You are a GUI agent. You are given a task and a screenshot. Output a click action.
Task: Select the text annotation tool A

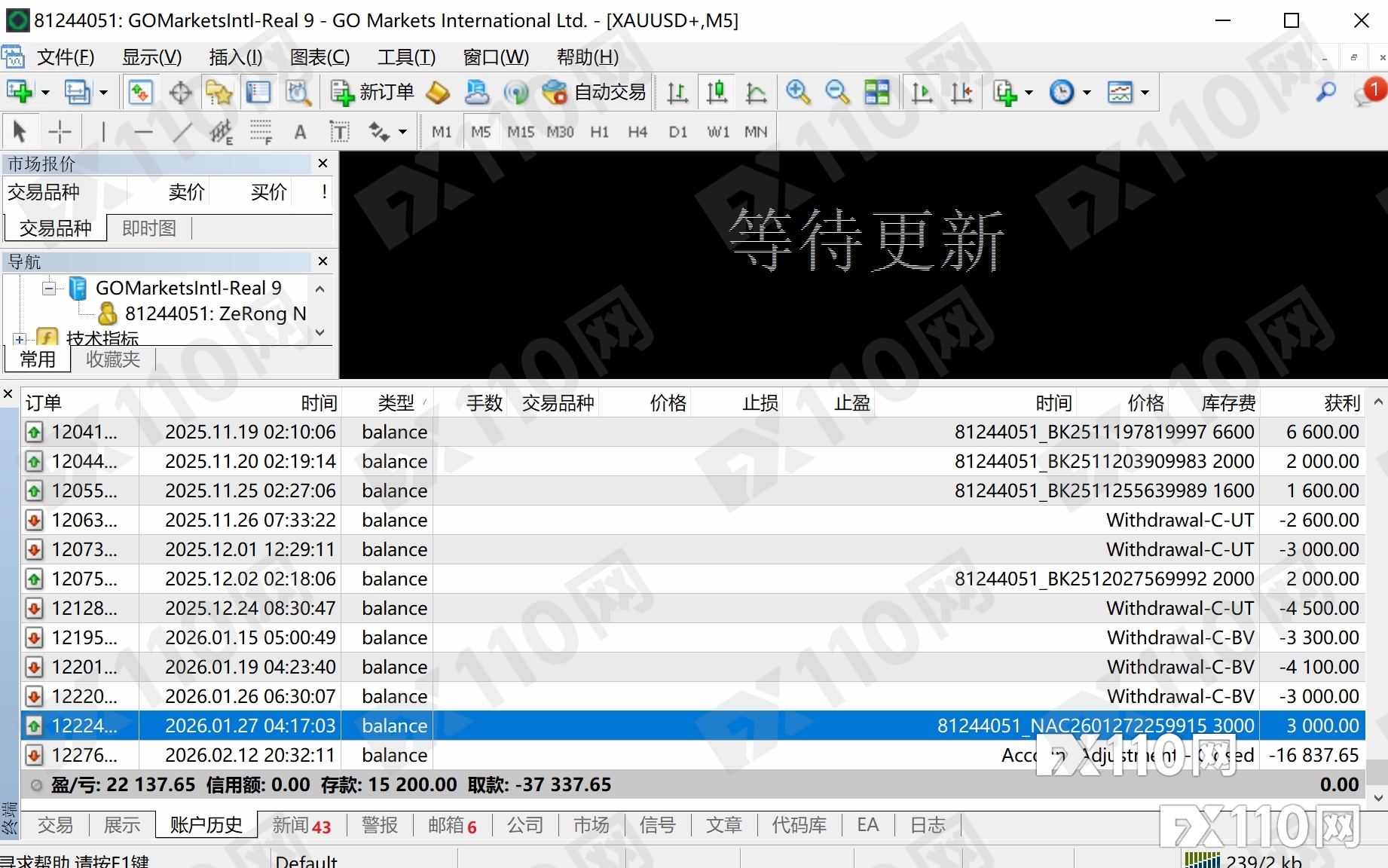[x=300, y=131]
